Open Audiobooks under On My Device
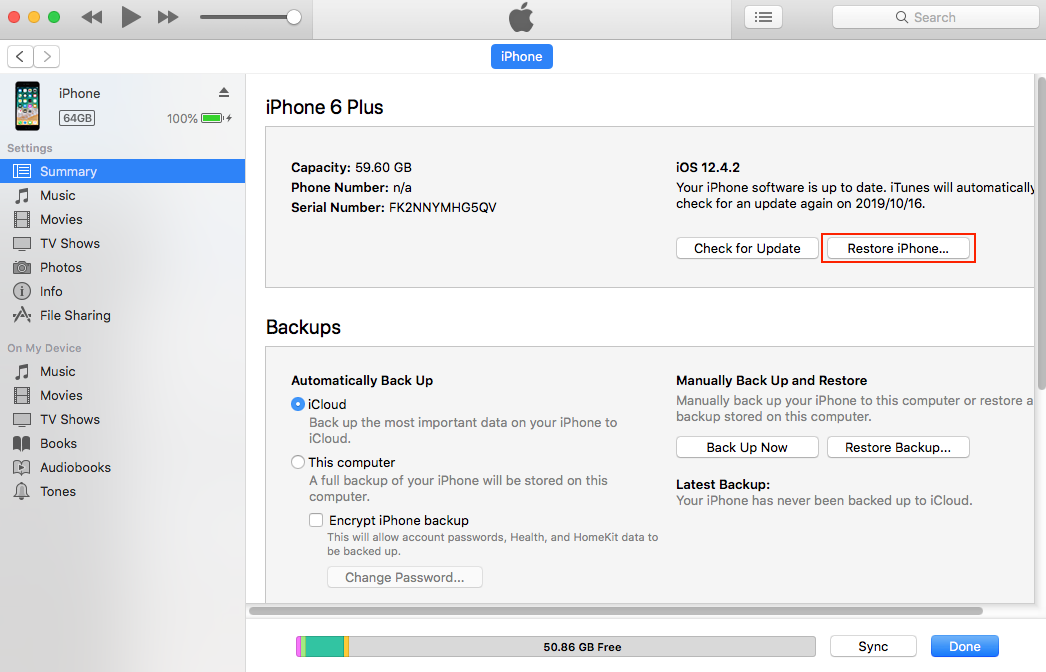 123,468
